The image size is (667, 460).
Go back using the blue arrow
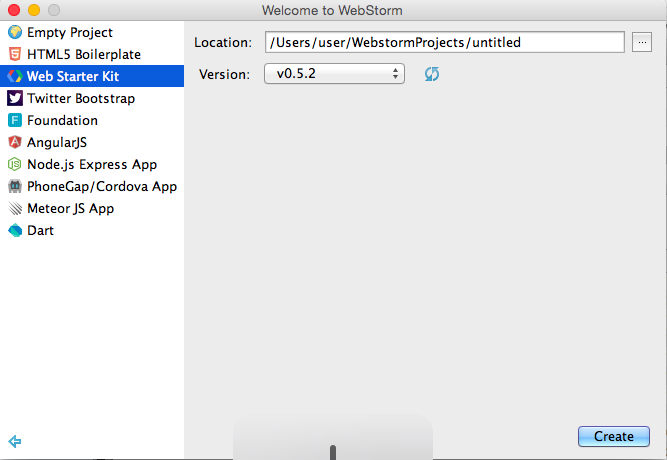click(15, 441)
